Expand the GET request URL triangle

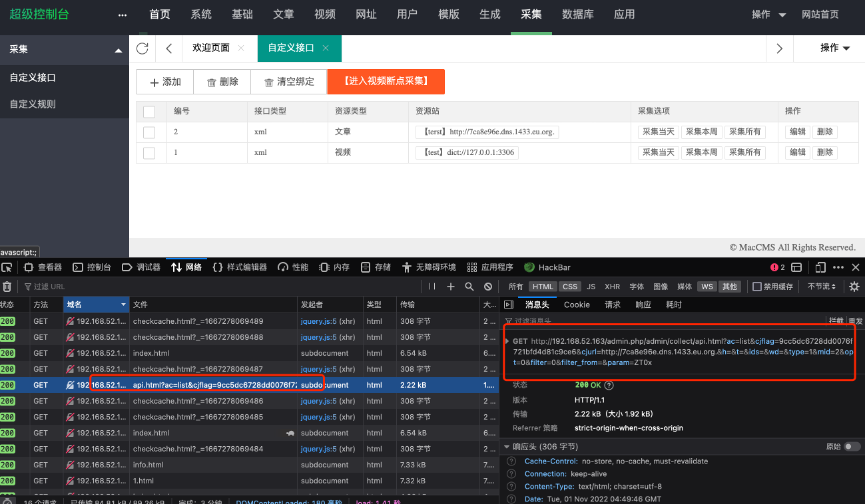(x=507, y=341)
